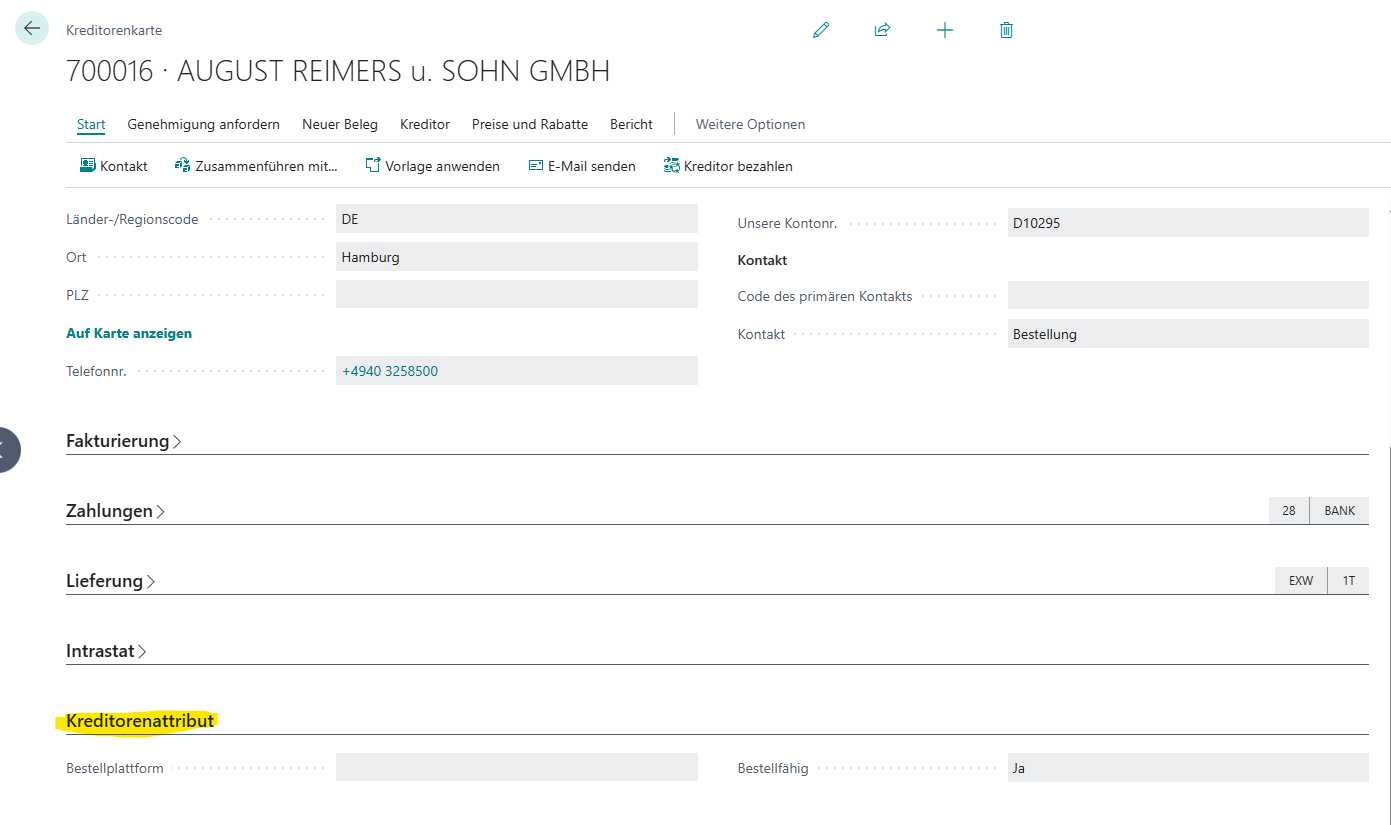The width and height of the screenshot is (1391, 825).
Task: Click Kreditor bezahlen action
Action: (x=728, y=166)
